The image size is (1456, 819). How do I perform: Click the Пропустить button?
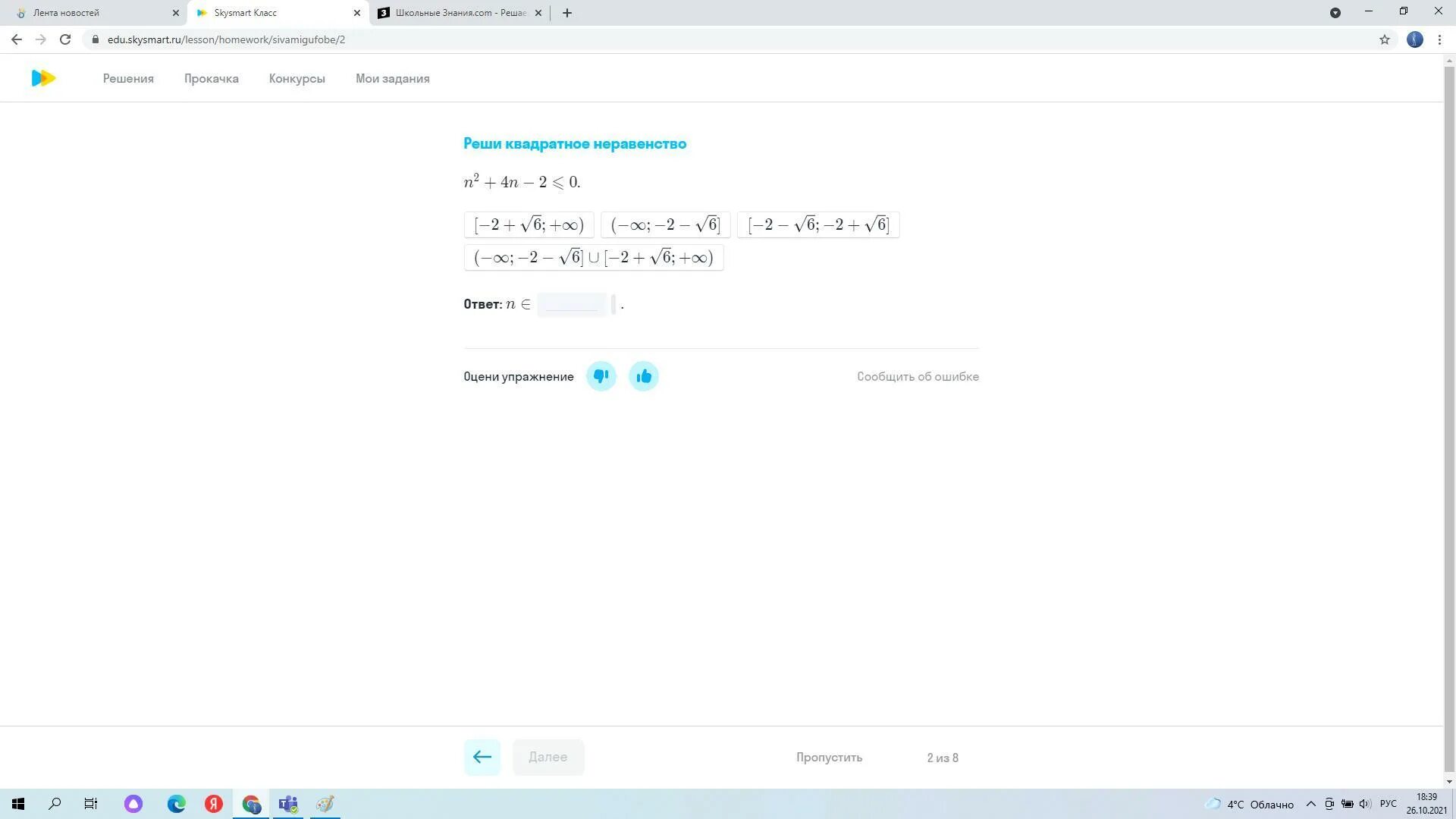pyautogui.click(x=828, y=758)
